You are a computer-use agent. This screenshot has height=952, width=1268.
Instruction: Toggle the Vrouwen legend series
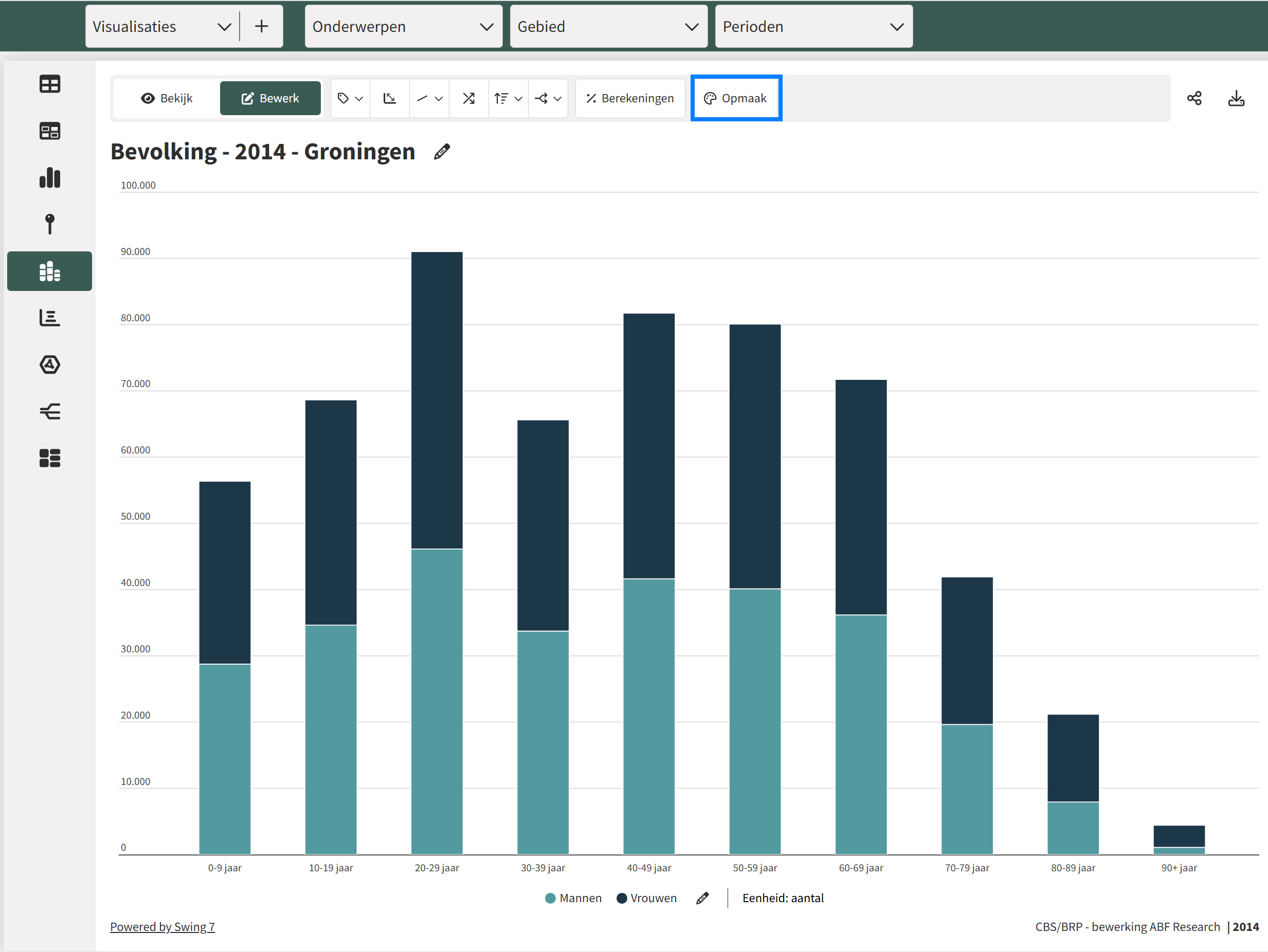(x=653, y=898)
